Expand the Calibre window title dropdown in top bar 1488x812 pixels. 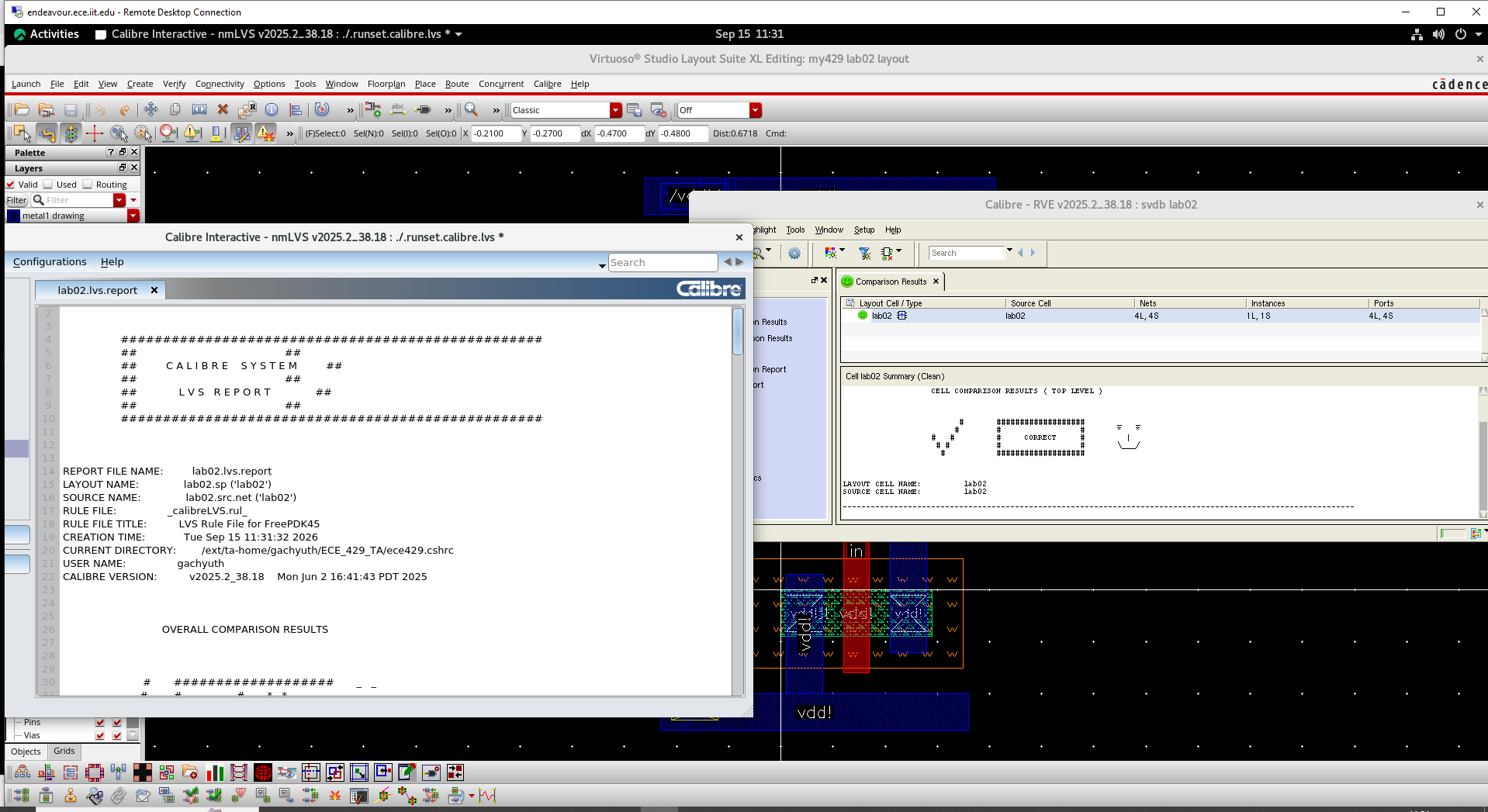[x=459, y=34]
